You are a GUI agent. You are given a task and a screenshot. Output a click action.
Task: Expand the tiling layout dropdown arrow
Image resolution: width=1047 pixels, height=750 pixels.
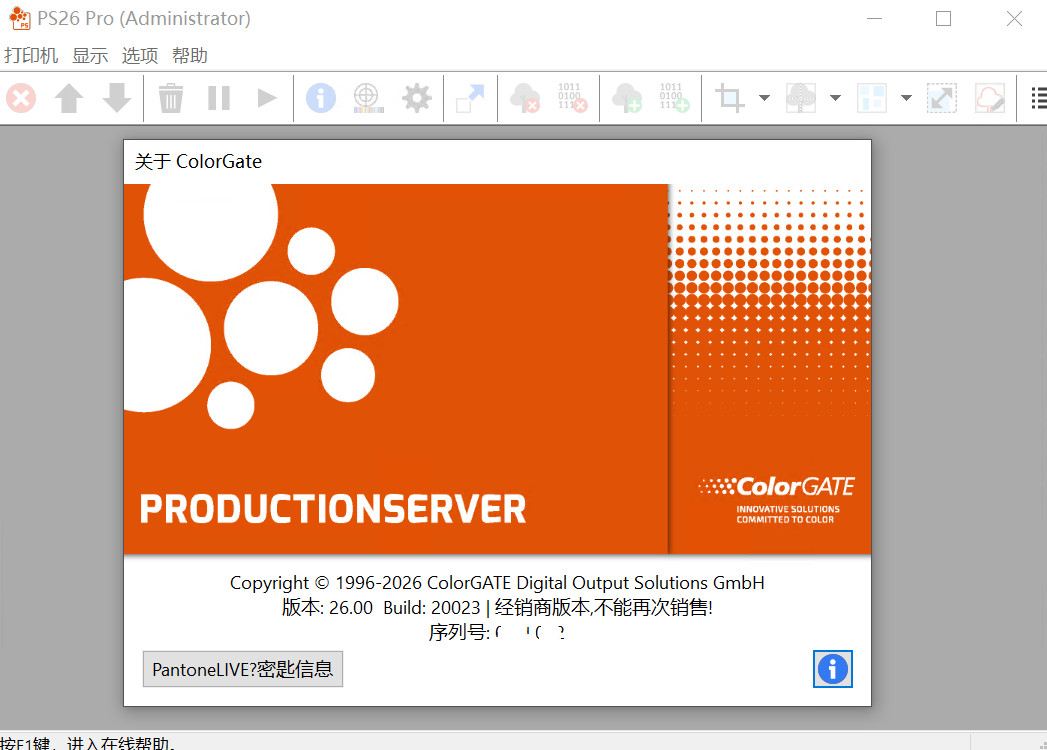tap(906, 98)
